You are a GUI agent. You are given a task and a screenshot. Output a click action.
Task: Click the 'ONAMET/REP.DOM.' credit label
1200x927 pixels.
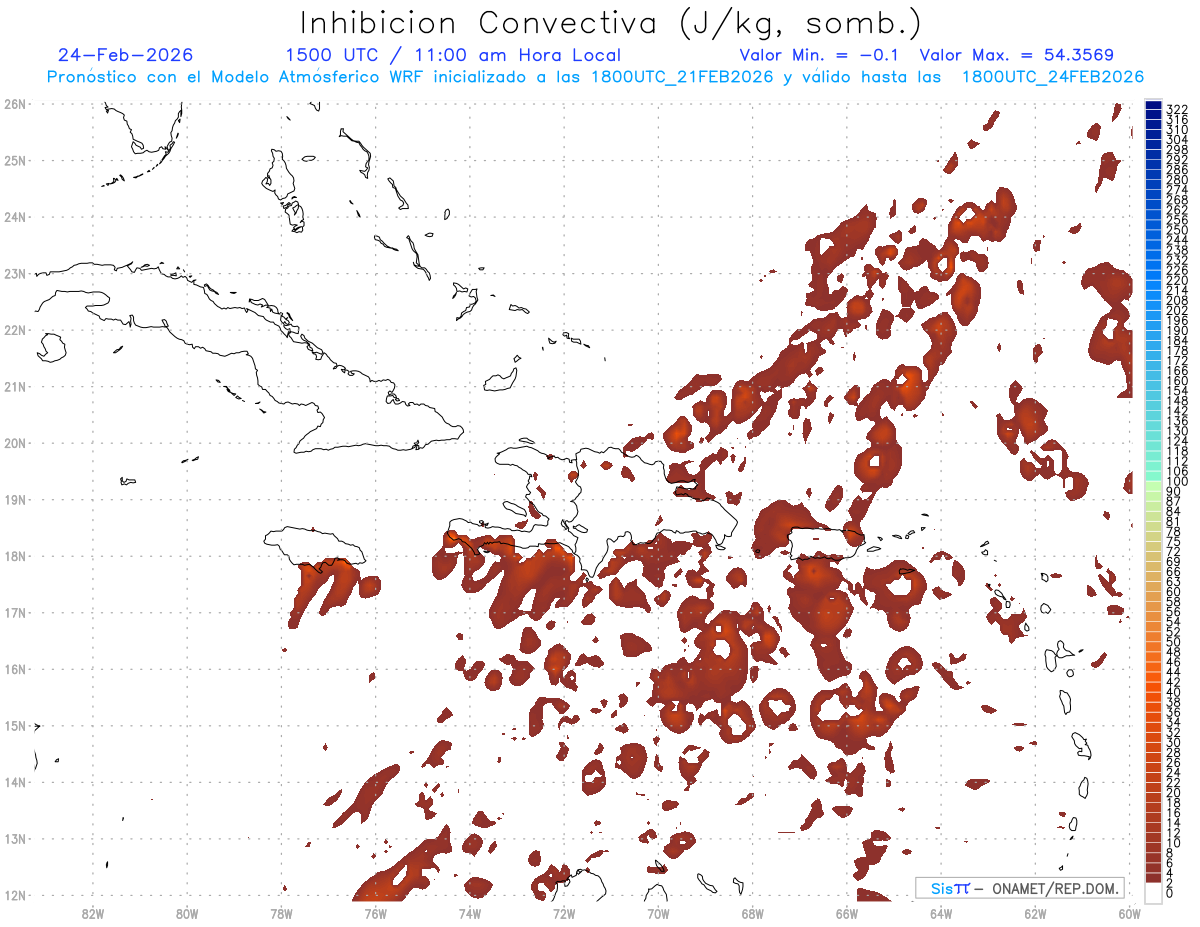tap(1057, 888)
